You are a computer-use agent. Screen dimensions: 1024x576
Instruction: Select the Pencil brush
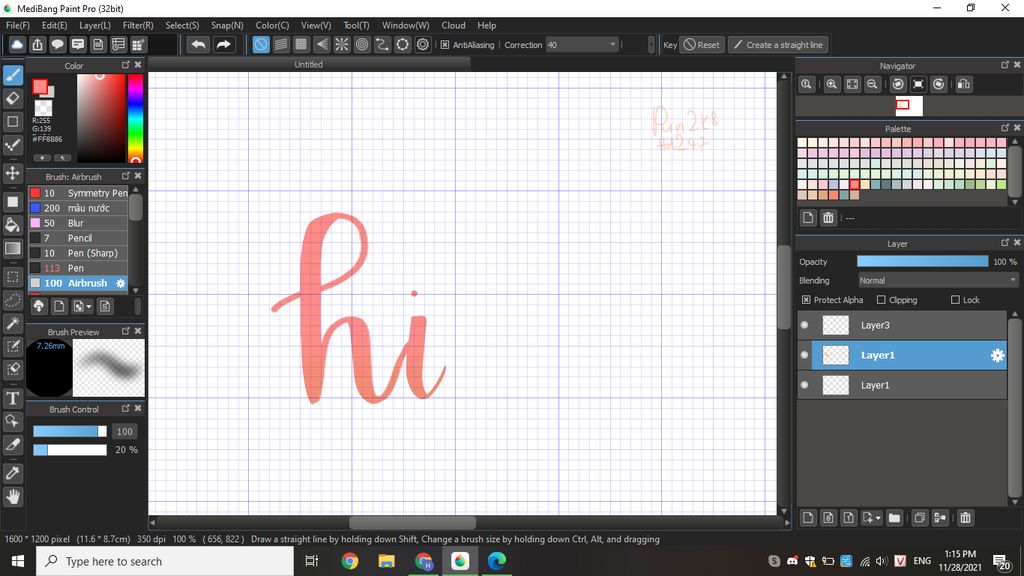pyautogui.click(x=78, y=238)
